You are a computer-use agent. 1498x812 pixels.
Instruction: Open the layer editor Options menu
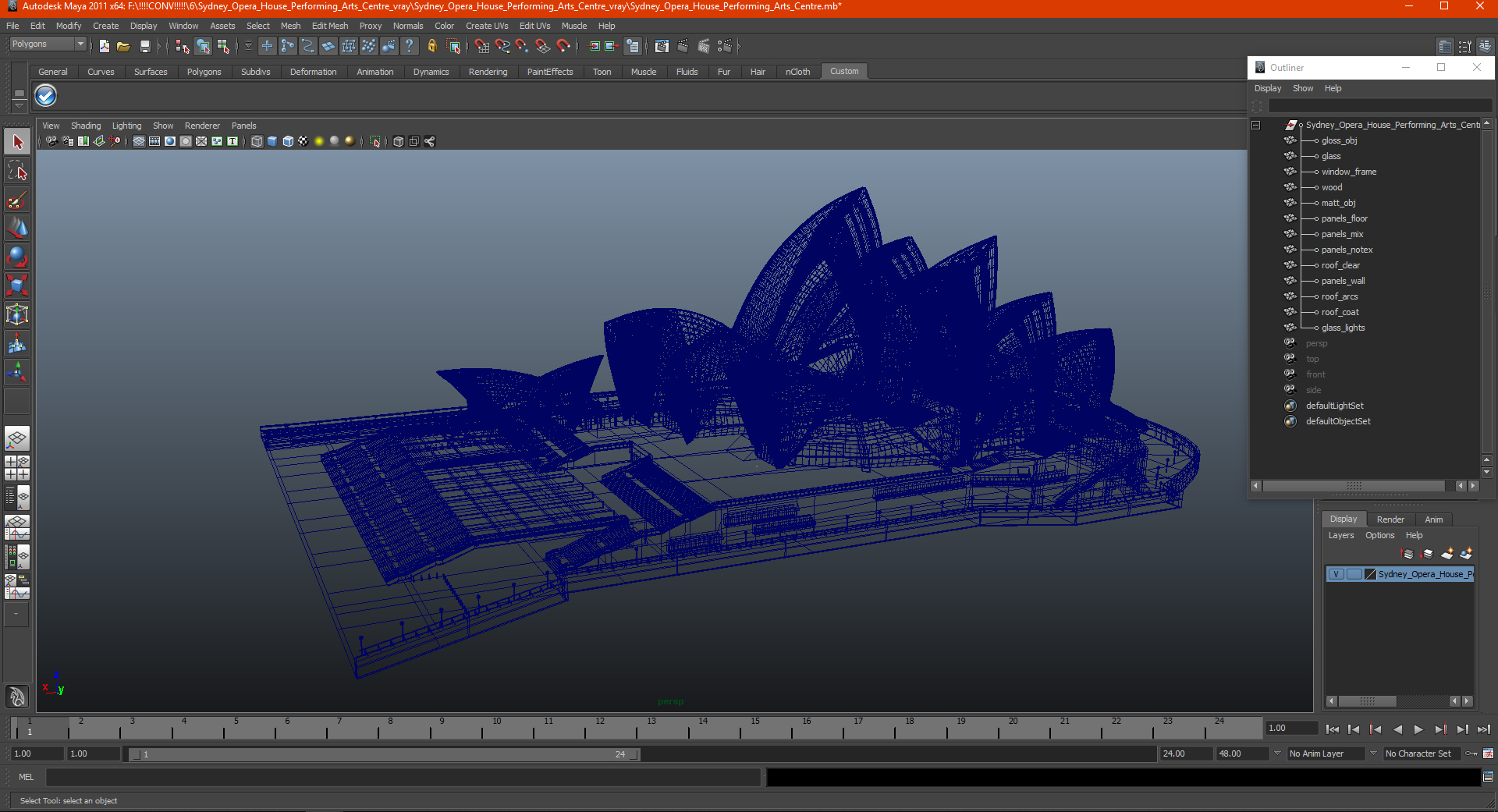(x=1379, y=535)
